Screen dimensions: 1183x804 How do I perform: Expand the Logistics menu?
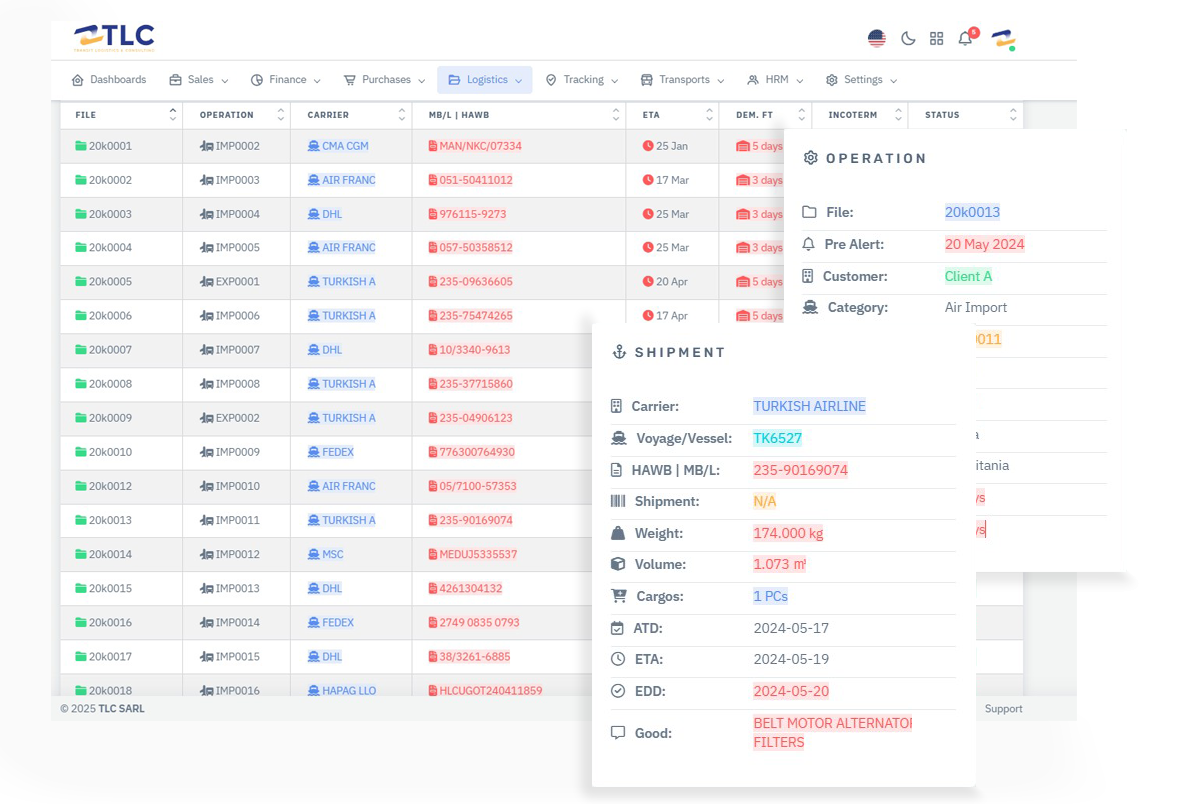[485, 80]
